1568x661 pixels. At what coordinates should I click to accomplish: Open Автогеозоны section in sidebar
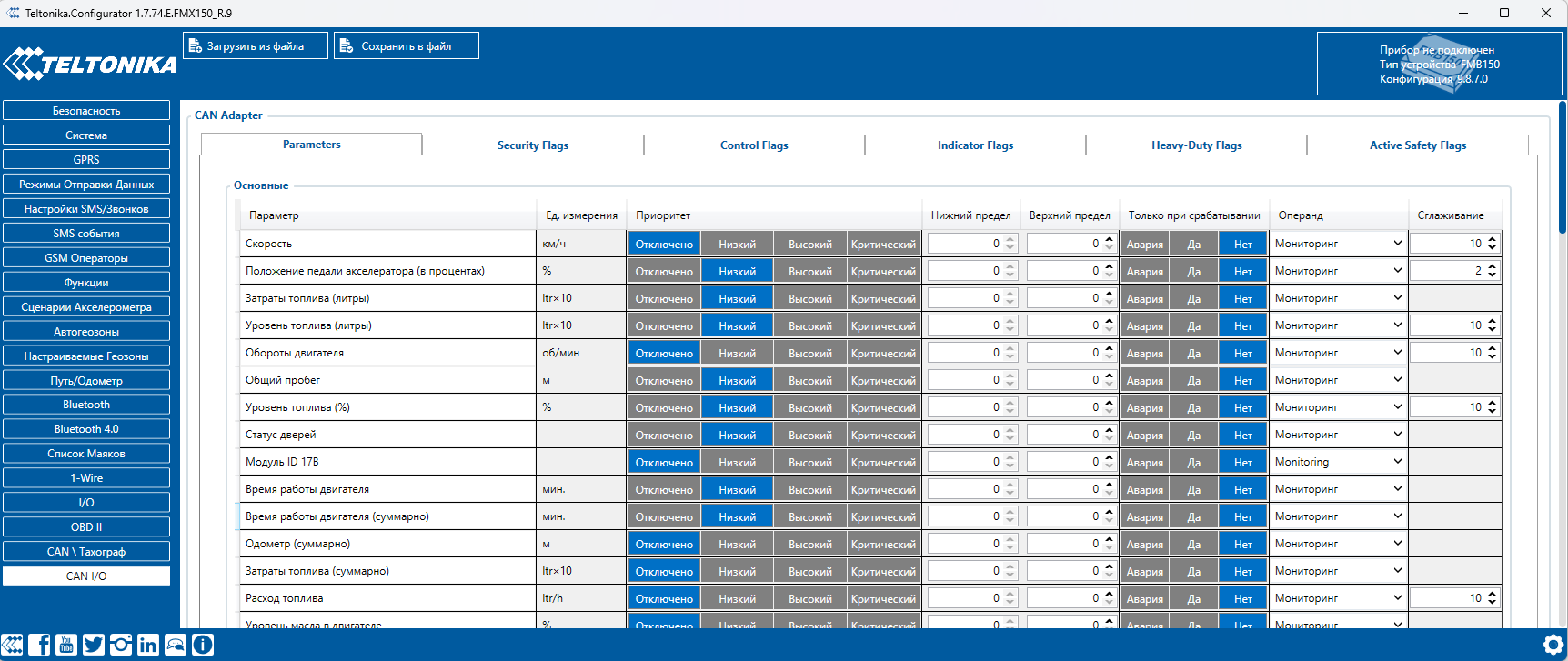coord(86,332)
